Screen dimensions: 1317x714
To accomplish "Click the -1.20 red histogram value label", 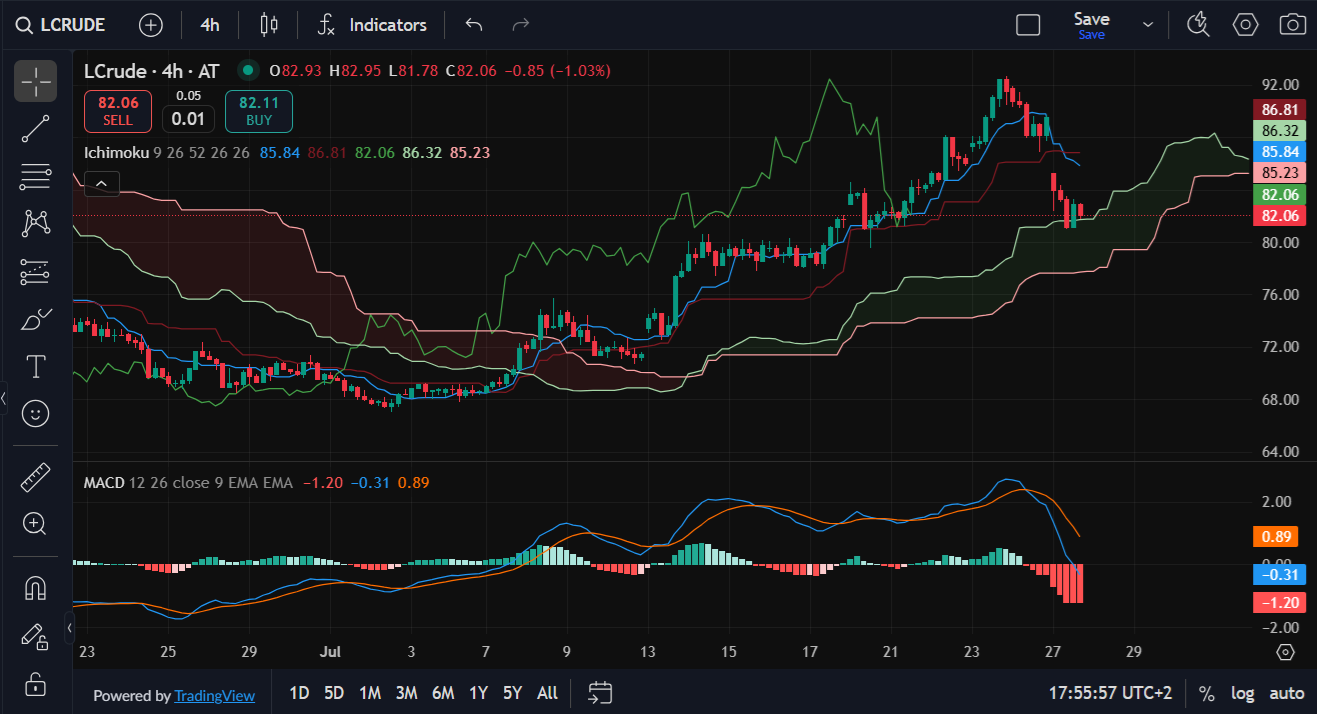I will pos(1280,603).
